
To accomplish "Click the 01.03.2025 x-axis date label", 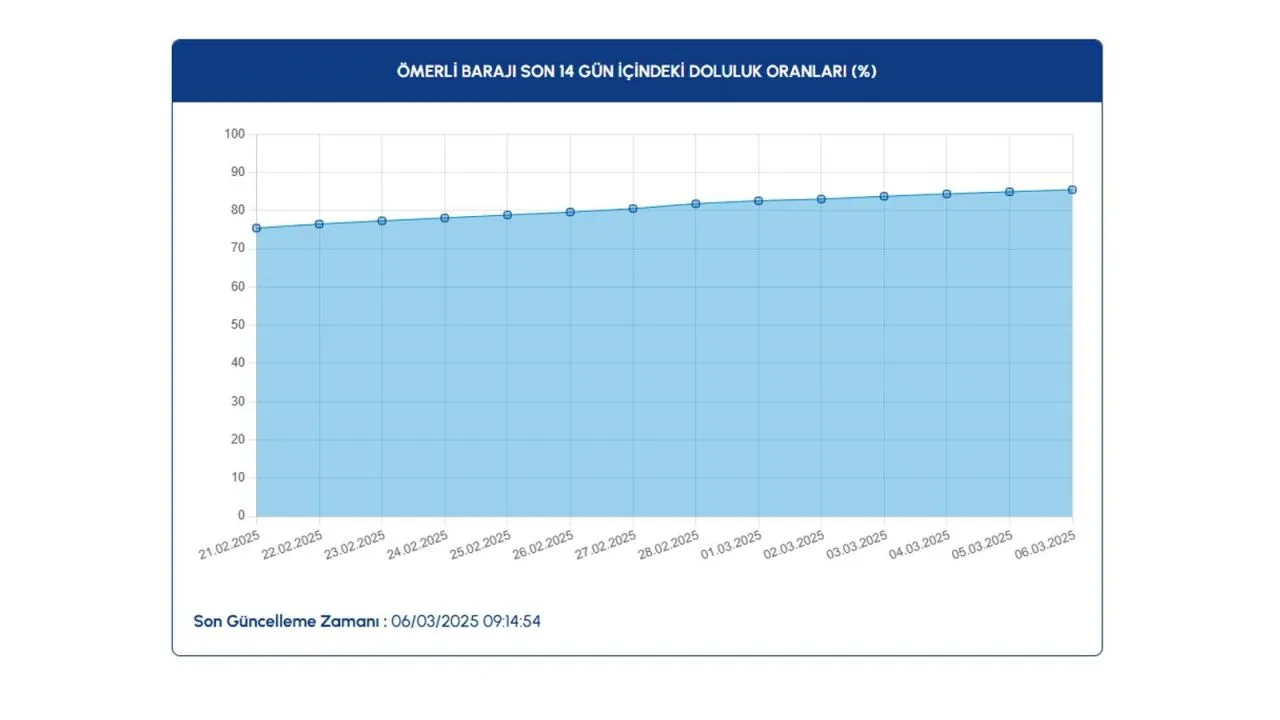I will click(x=732, y=545).
